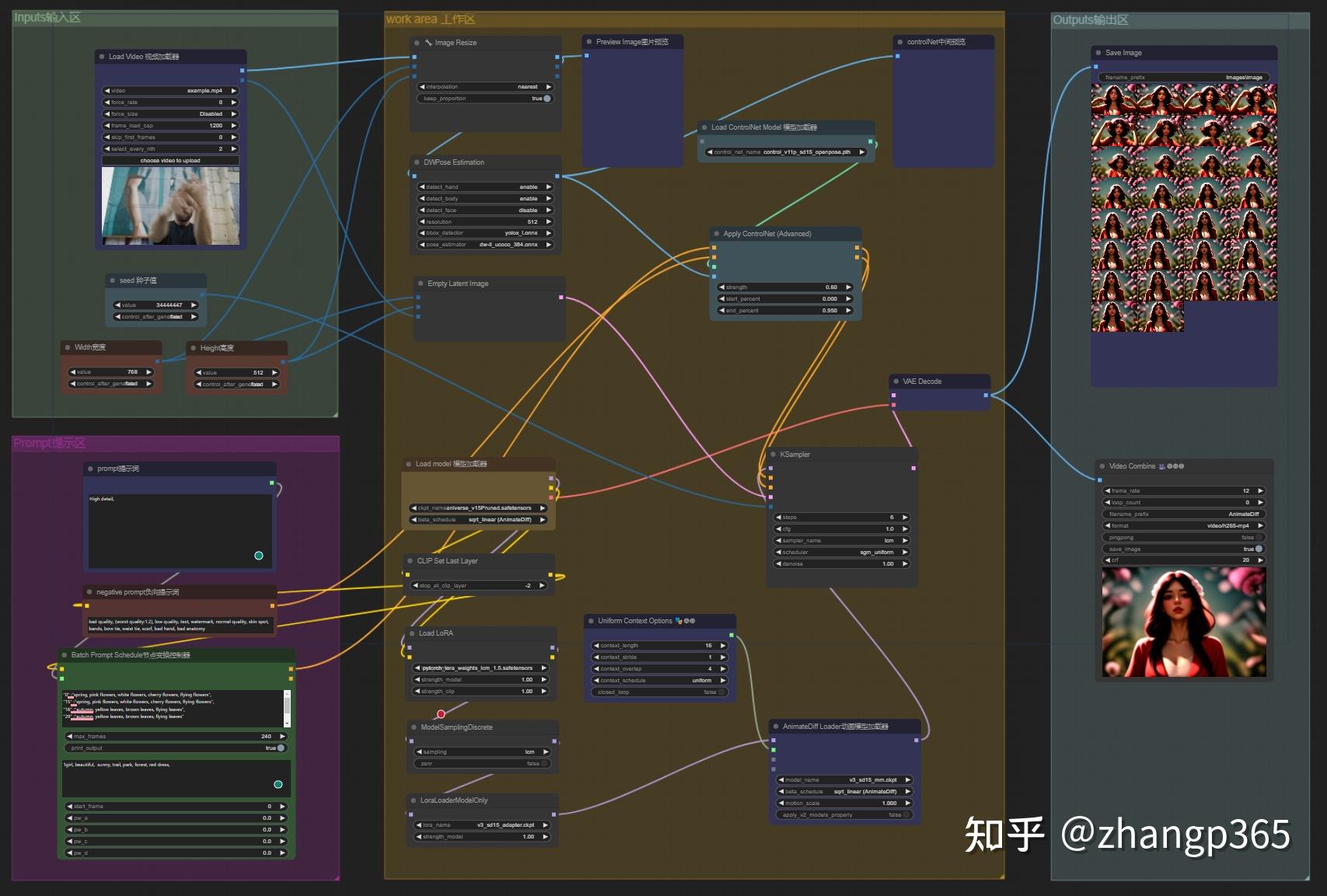Viewport: 1327px width, 896px height.
Task: Select the work area 工作区 group title
Action: pyautogui.click(x=431, y=19)
